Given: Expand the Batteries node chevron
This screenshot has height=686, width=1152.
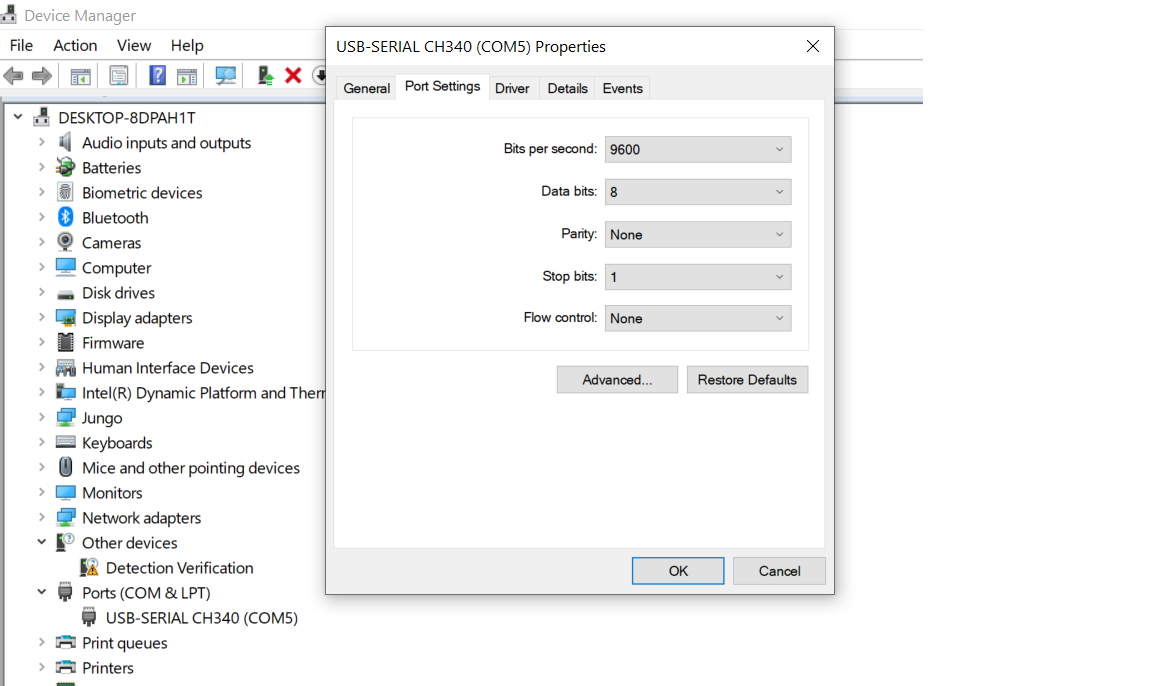Looking at the screenshot, I should 42,167.
